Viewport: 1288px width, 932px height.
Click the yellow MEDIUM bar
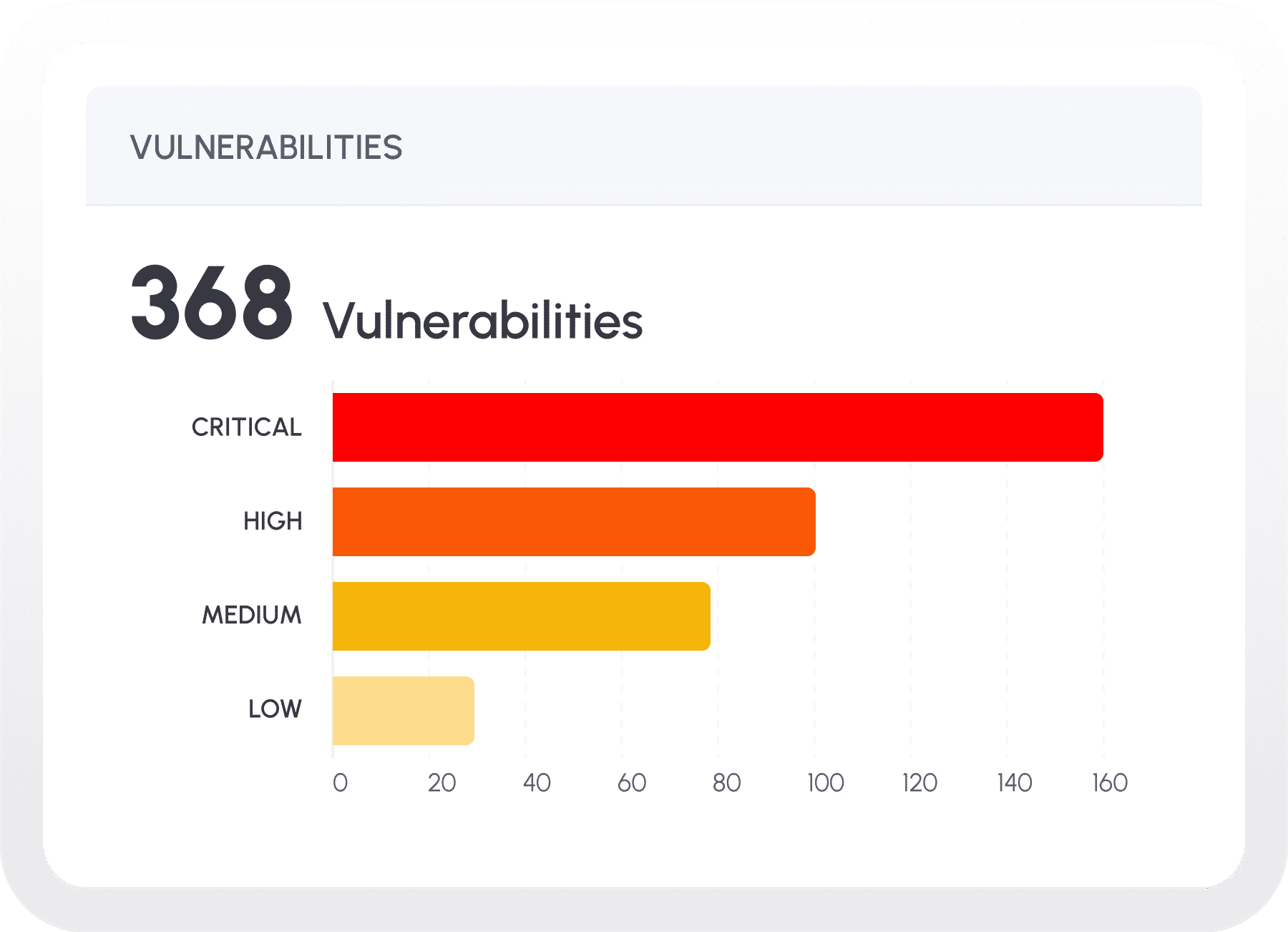coord(521,616)
